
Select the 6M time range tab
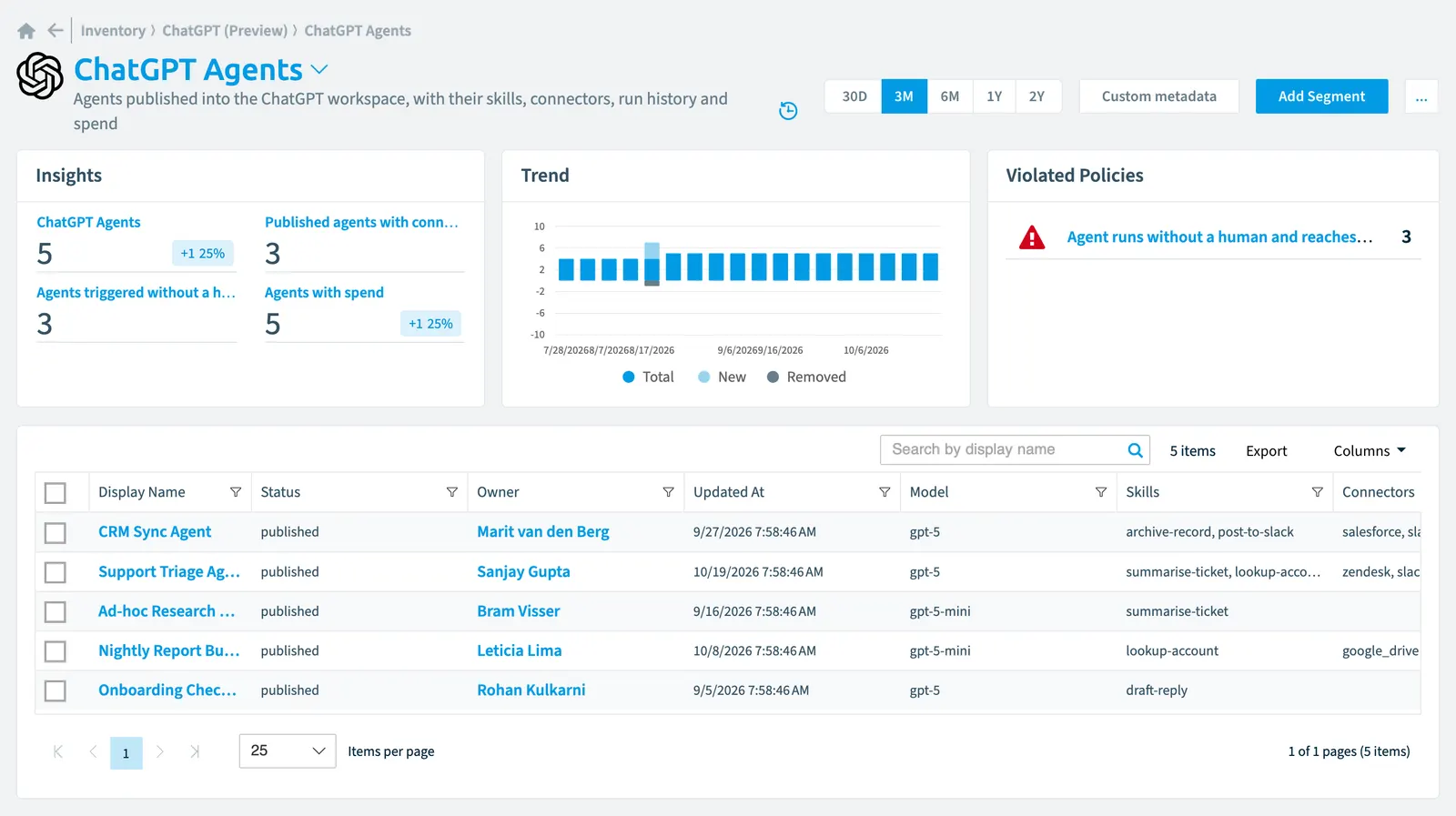click(950, 96)
